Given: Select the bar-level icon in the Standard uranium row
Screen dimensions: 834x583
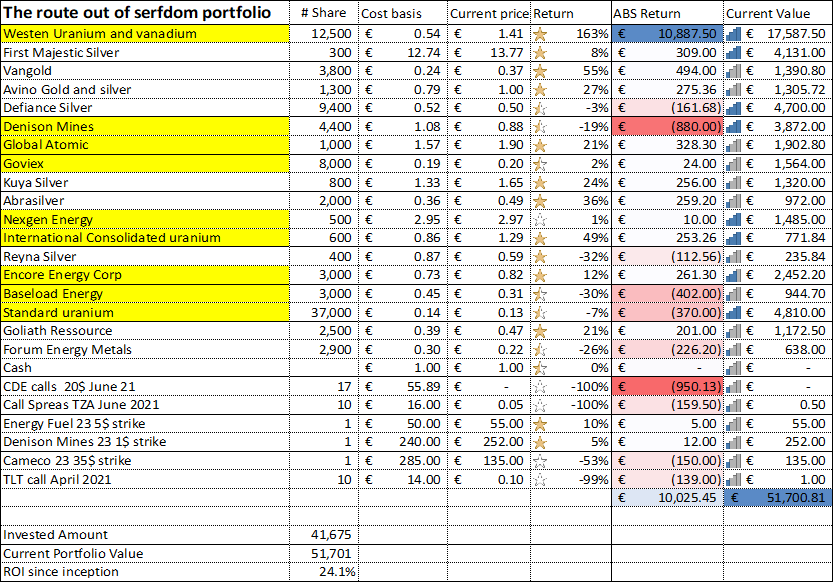Looking at the screenshot, I should tap(733, 313).
